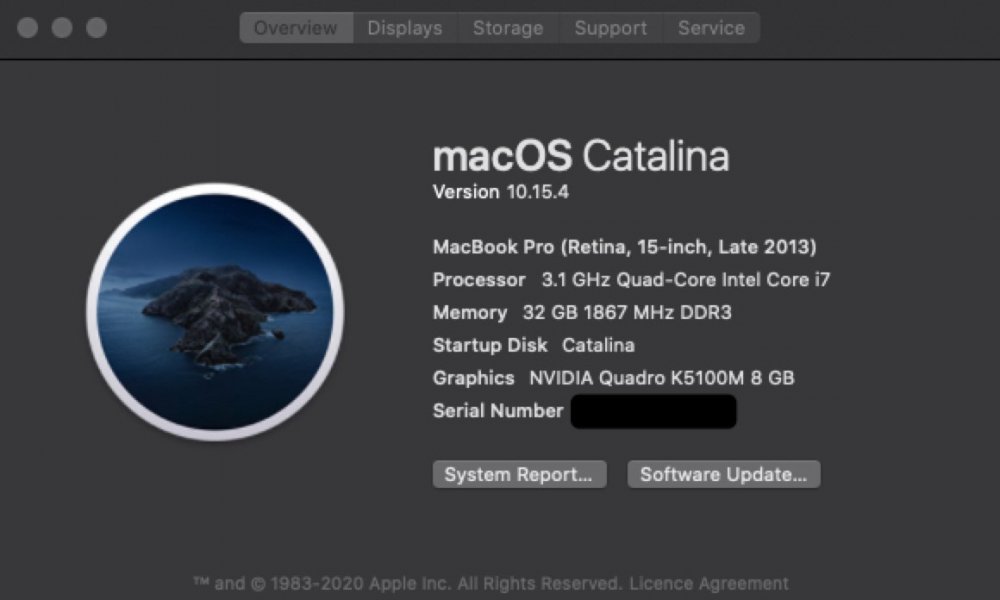1000x600 pixels.
Task: Click the Memory 32 GB info line
Action: pyautogui.click(x=582, y=313)
